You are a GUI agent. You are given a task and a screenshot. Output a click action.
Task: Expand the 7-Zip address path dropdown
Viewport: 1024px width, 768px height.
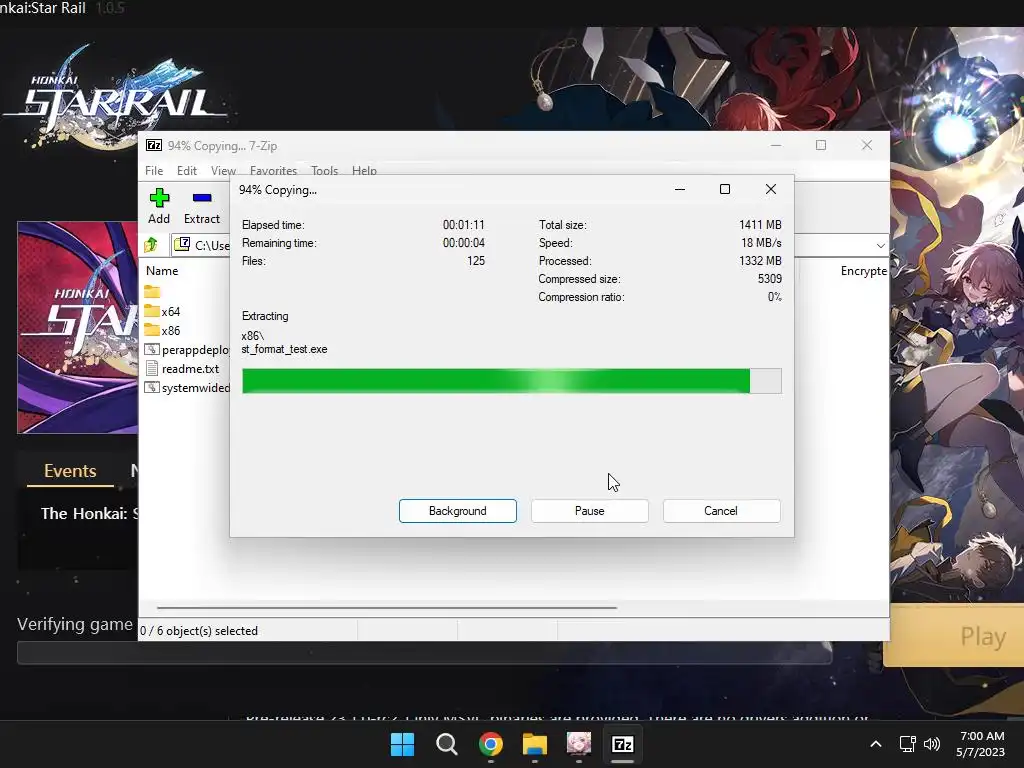[880, 246]
